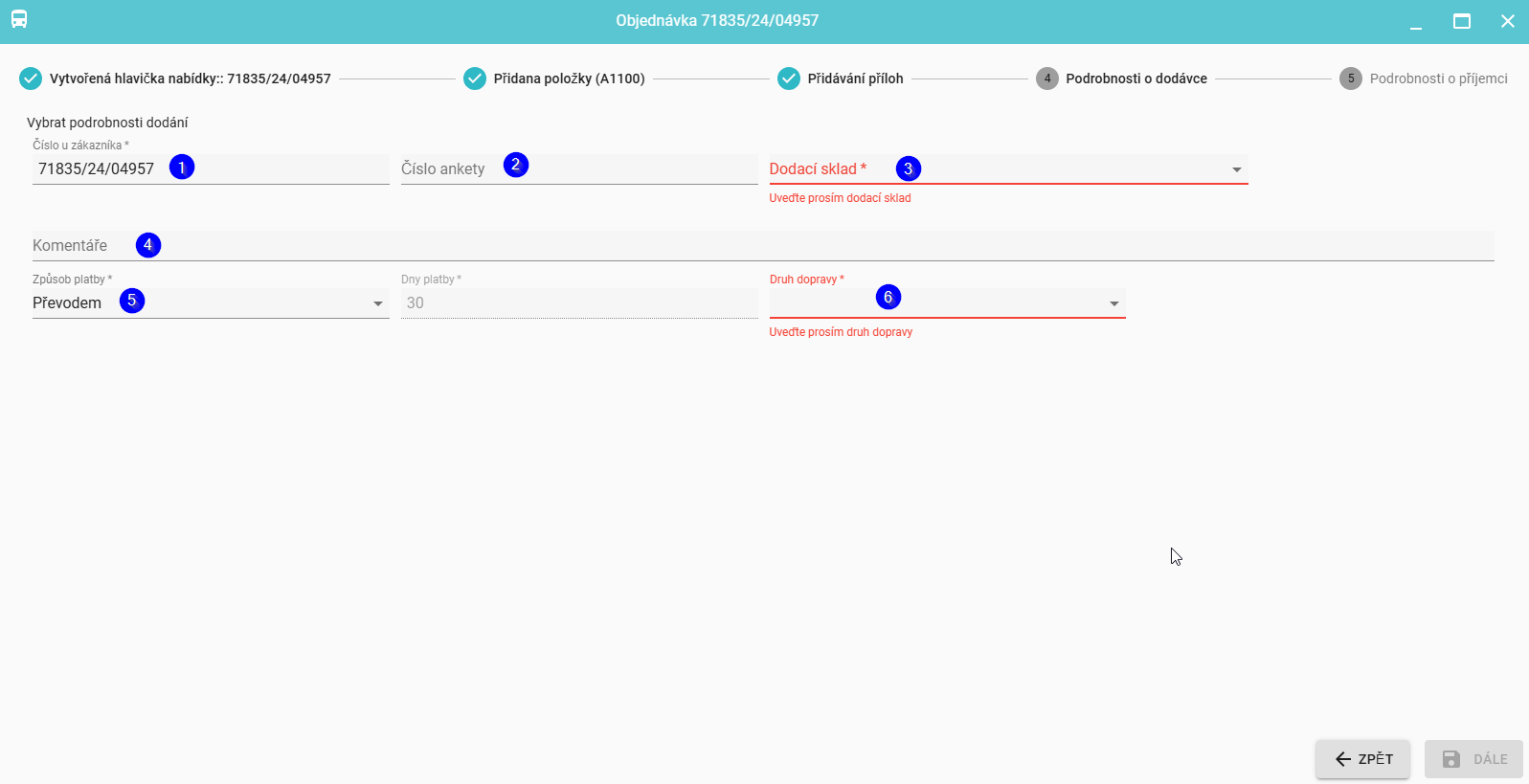The height and width of the screenshot is (784, 1529).
Task: Click step 4 circle for Podrobnosti o dodávce
Action: [x=1047, y=78]
